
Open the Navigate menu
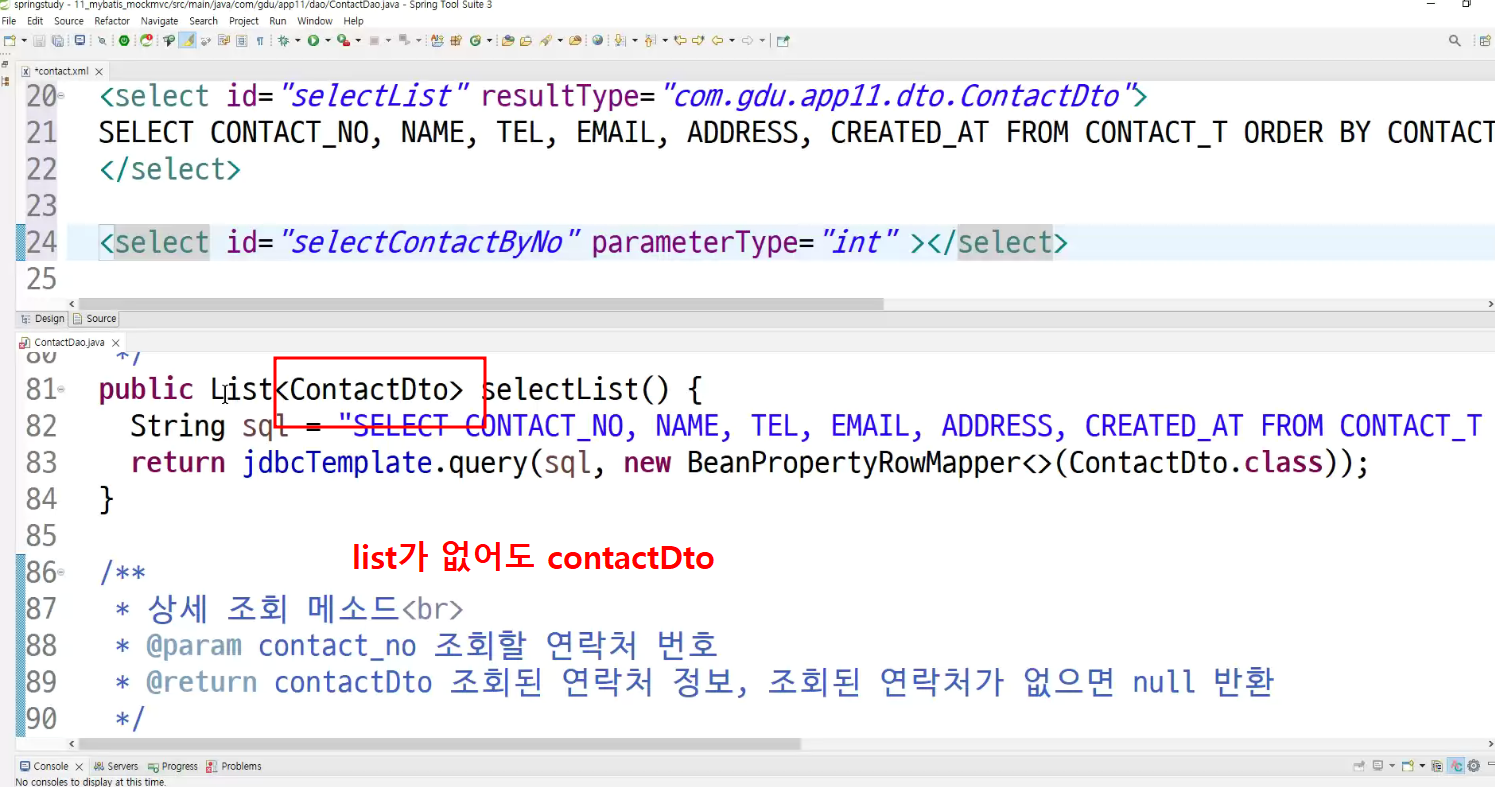click(x=160, y=21)
